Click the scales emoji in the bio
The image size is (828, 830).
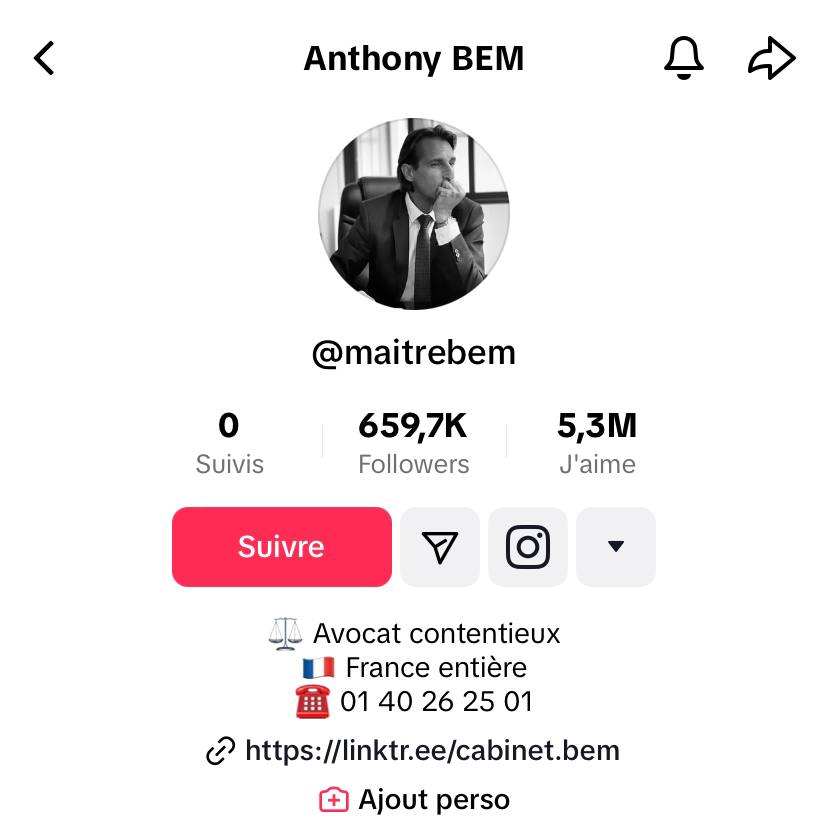[x=285, y=633]
